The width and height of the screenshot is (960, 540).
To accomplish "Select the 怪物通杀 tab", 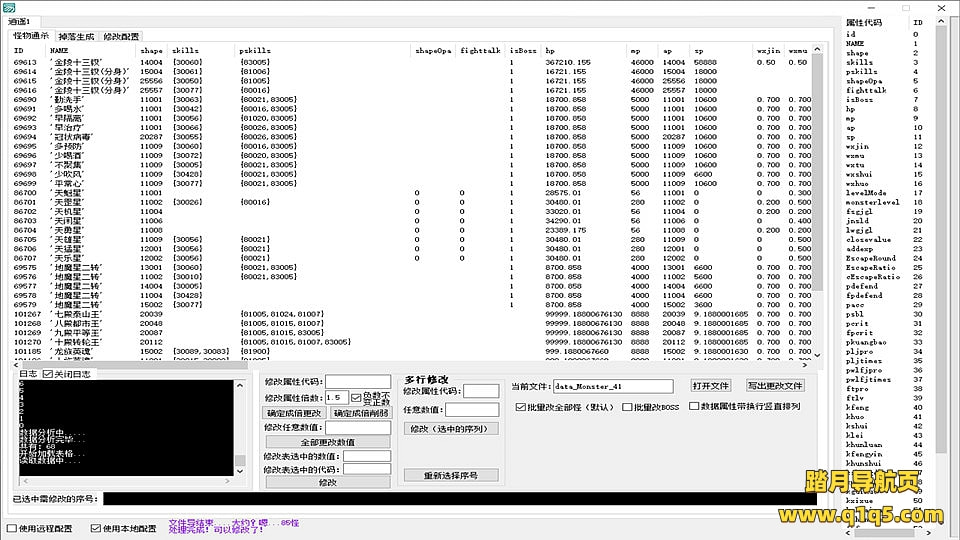I will 31,35.
